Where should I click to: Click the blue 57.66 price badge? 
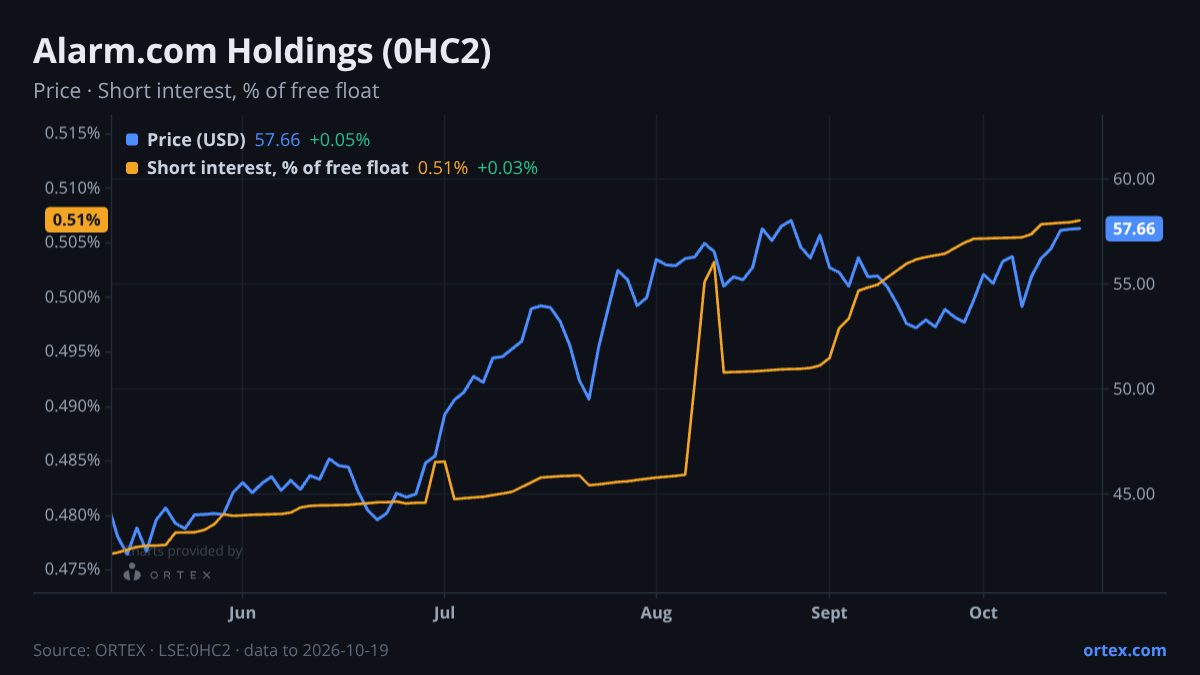point(1135,229)
